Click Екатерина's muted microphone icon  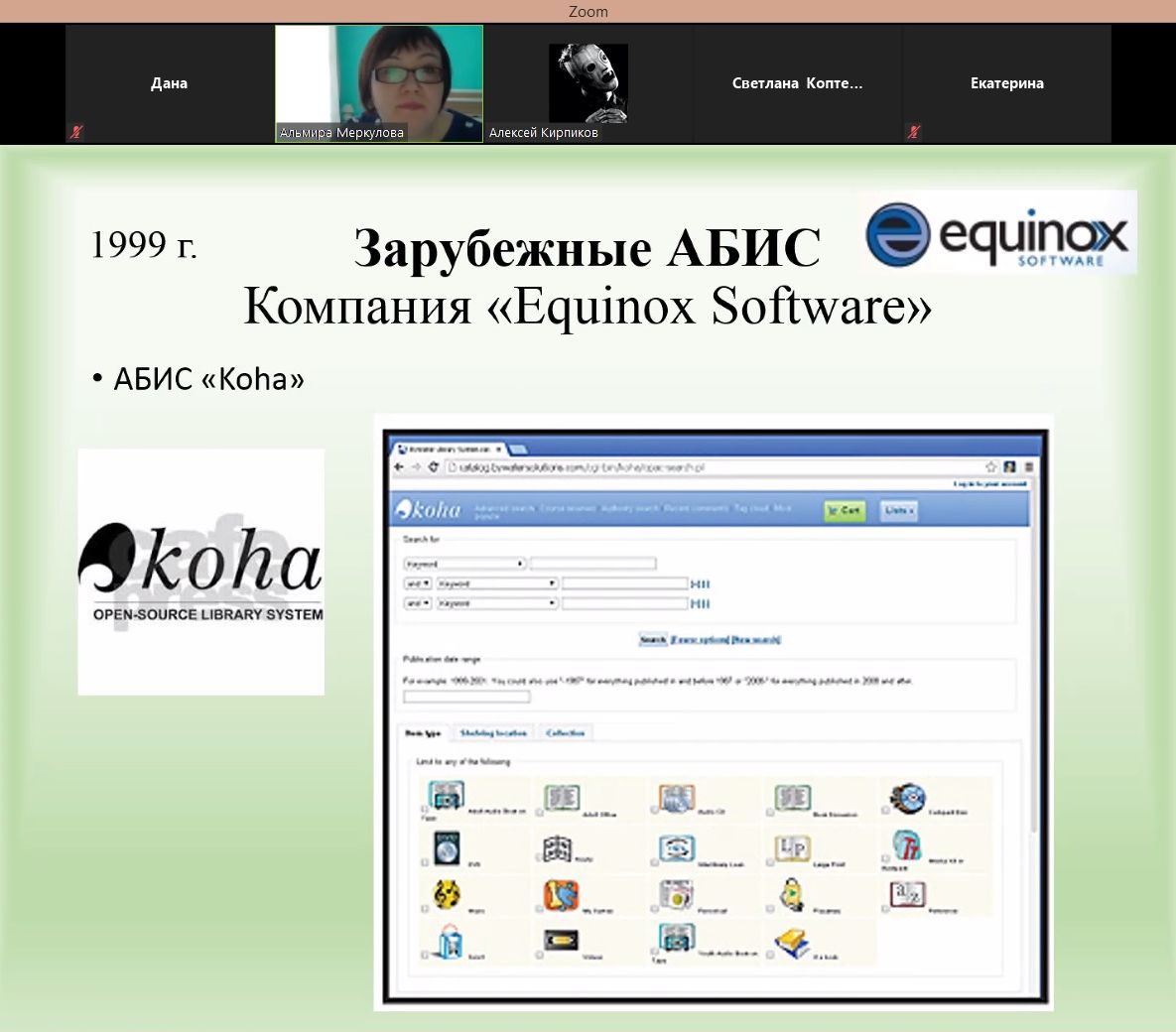pos(913,132)
